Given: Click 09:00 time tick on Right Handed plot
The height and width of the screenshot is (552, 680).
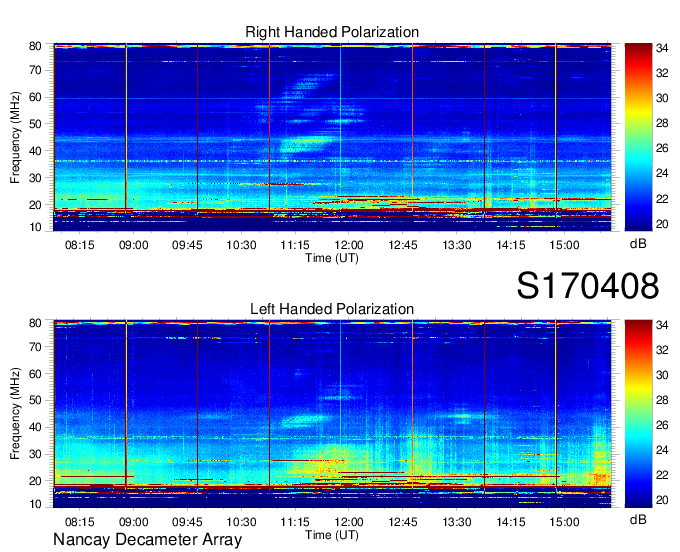Looking at the screenshot, I should [134, 245].
